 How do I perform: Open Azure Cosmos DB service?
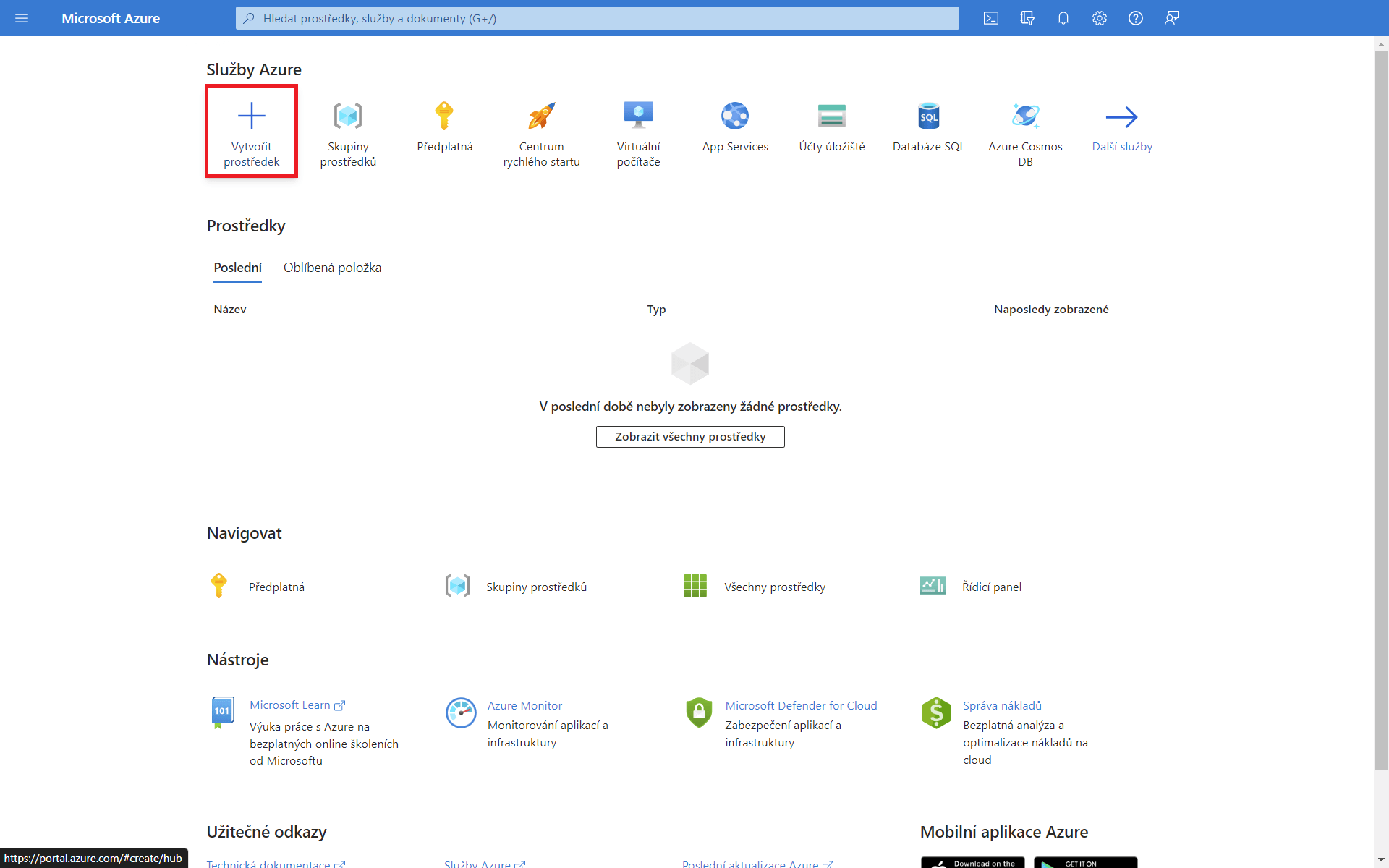coord(1025,116)
